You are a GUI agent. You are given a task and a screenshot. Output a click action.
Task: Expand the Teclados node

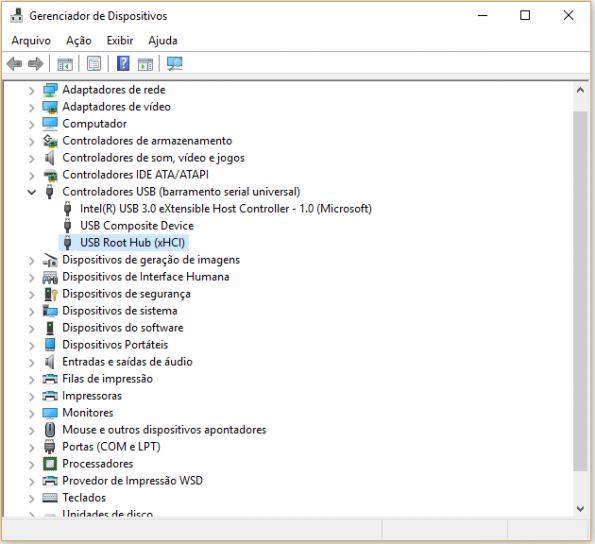[x=31, y=498]
